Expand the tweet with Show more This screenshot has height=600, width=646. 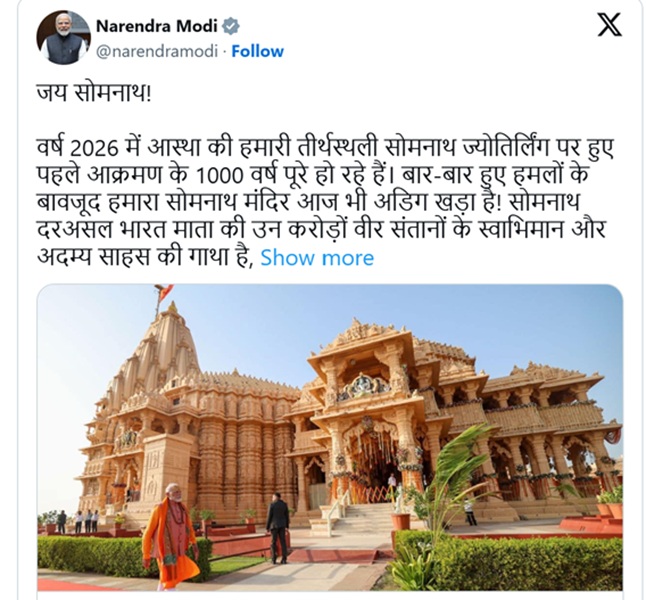pos(317,258)
